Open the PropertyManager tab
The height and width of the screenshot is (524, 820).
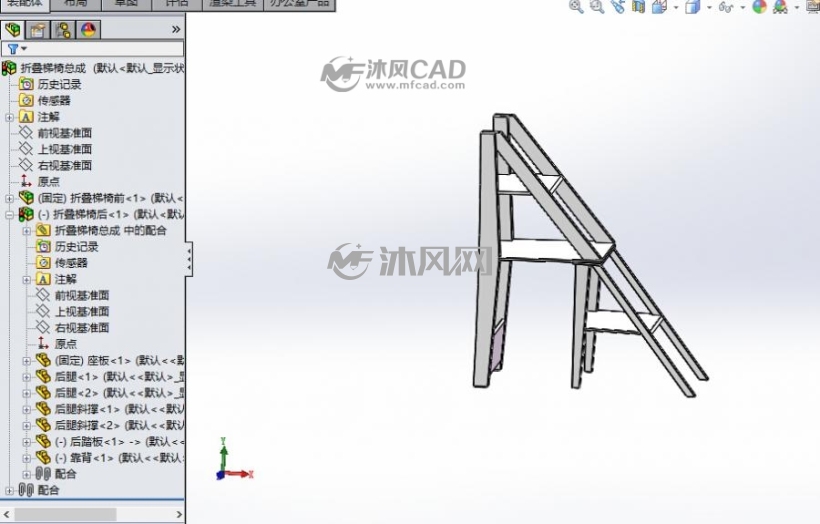point(37,30)
